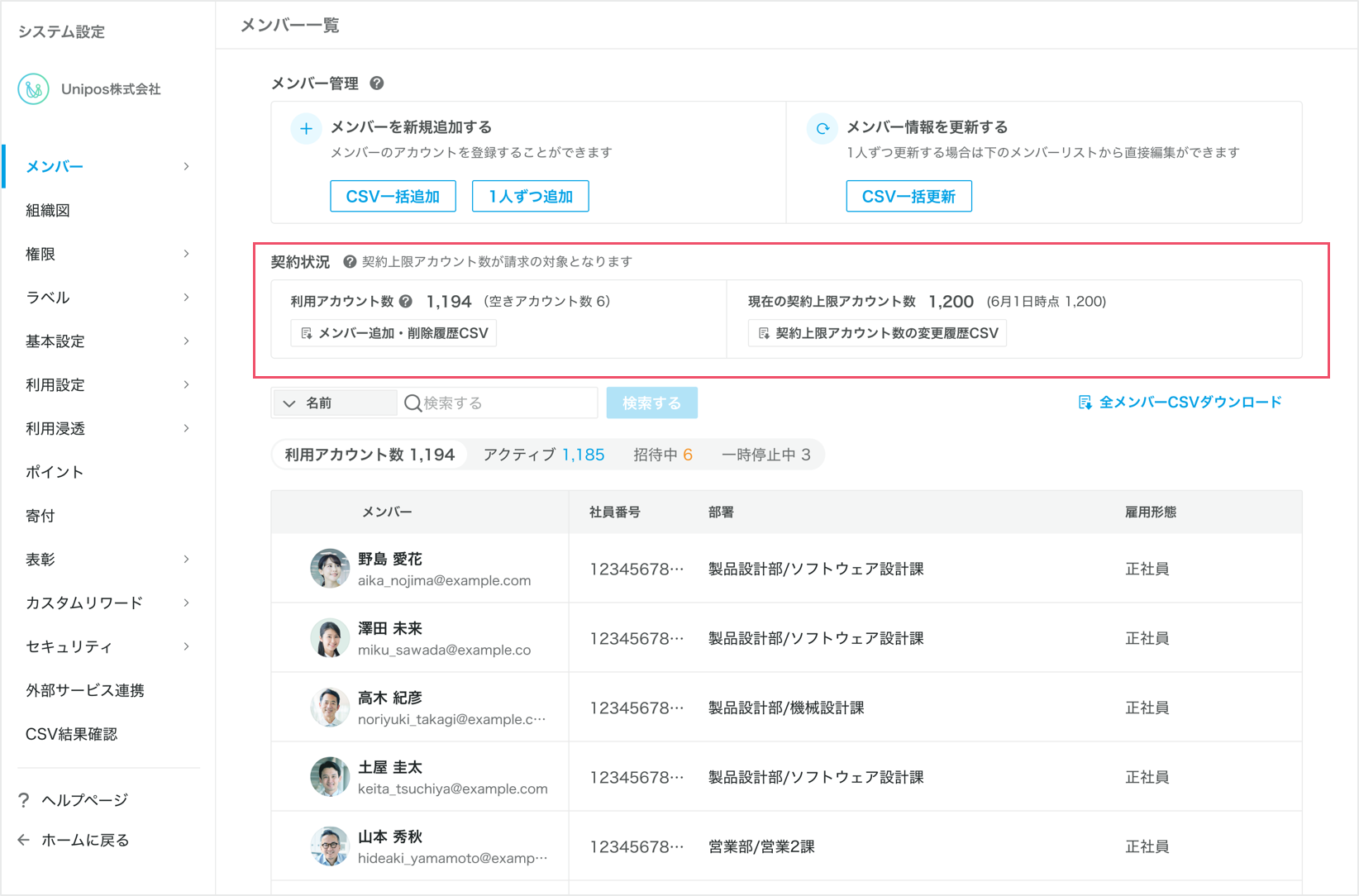Click the name 土屋 圭太
This screenshot has width=1359, height=896.
(390, 767)
